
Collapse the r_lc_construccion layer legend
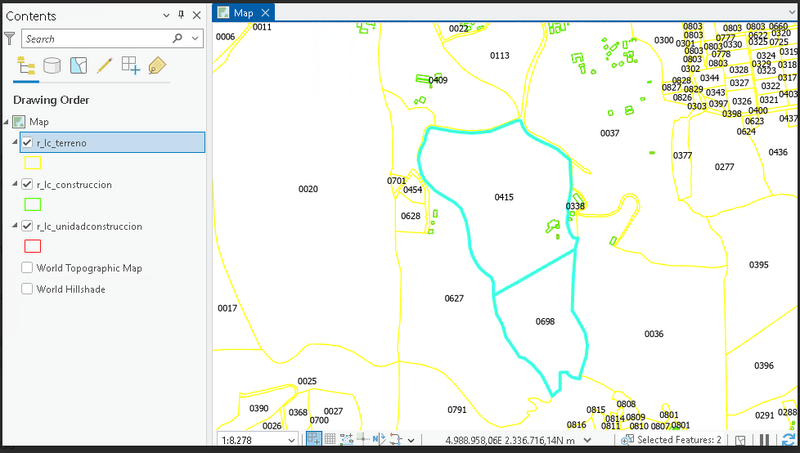tap(15, 185)
